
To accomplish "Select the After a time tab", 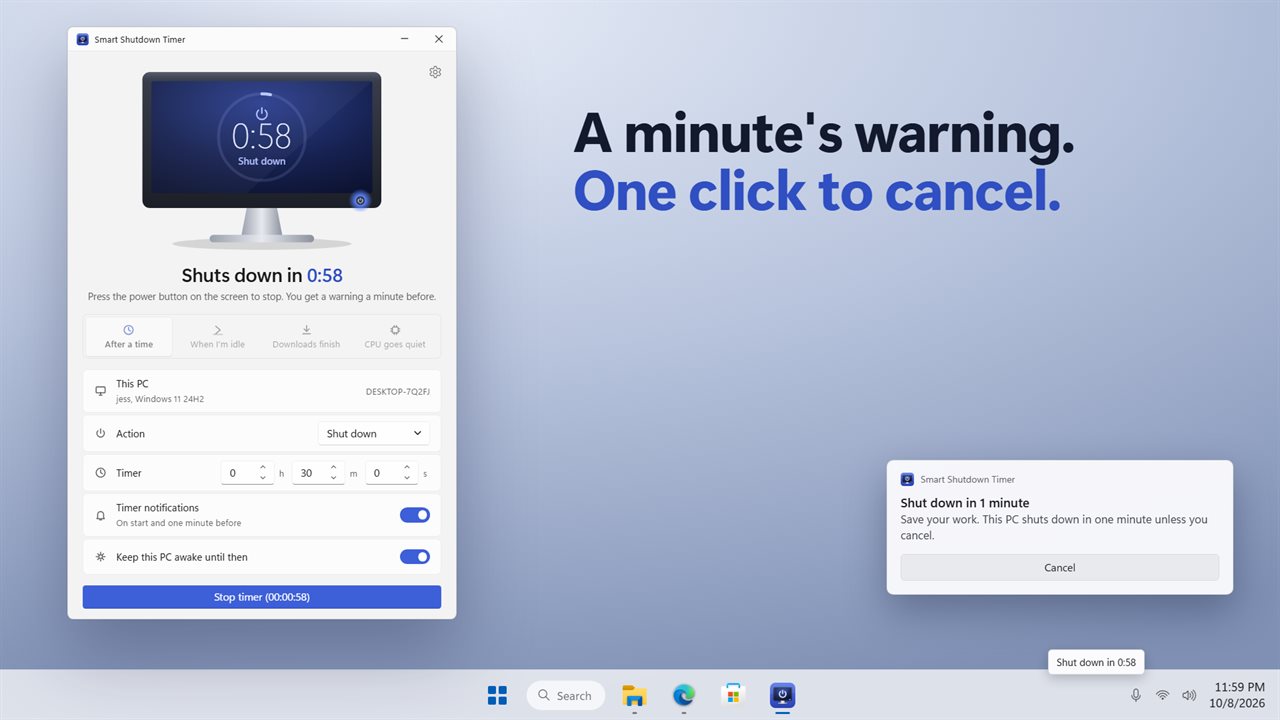I will 129,337.
